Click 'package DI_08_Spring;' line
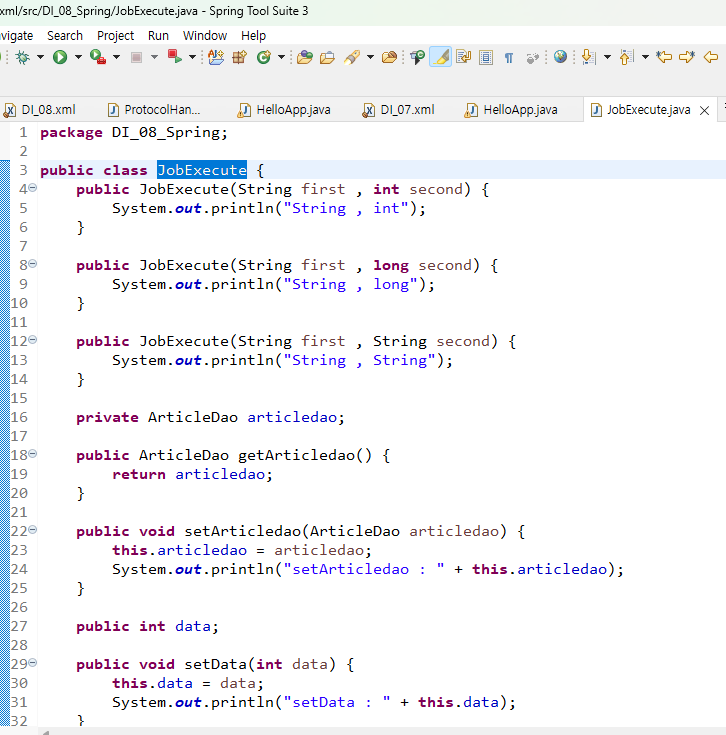This screenshot has width=726, height=735. click(134, 133)
